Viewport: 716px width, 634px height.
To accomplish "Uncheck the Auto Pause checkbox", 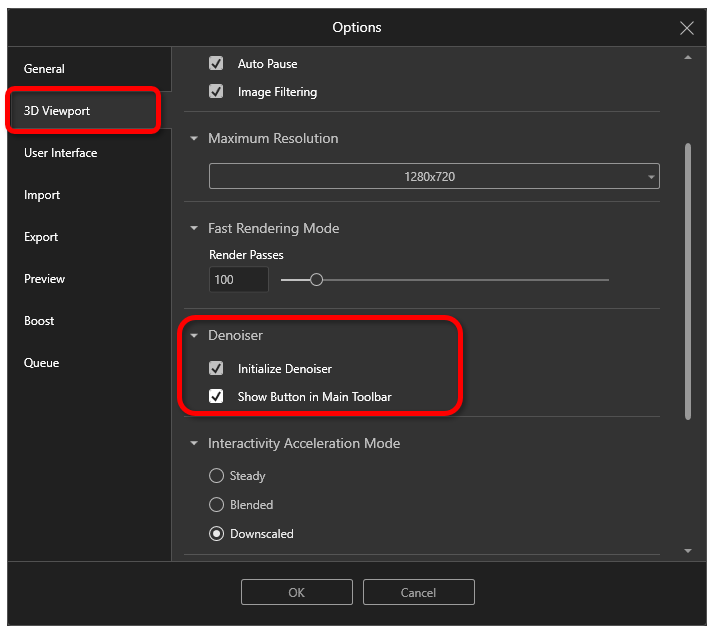I will click(216, 63).
